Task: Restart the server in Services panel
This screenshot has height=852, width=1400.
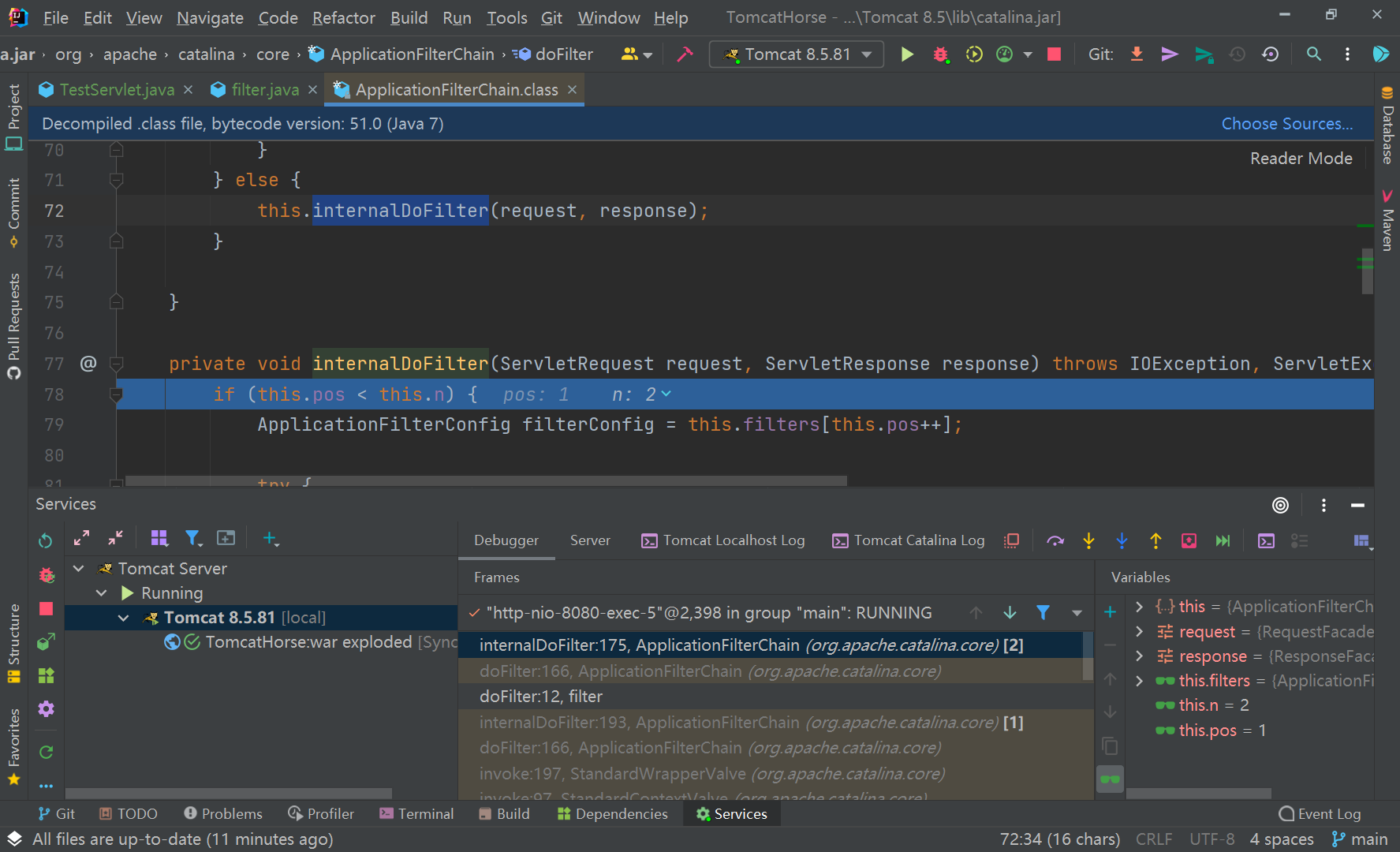Action: pyautogui.click(x=45, y=540)
